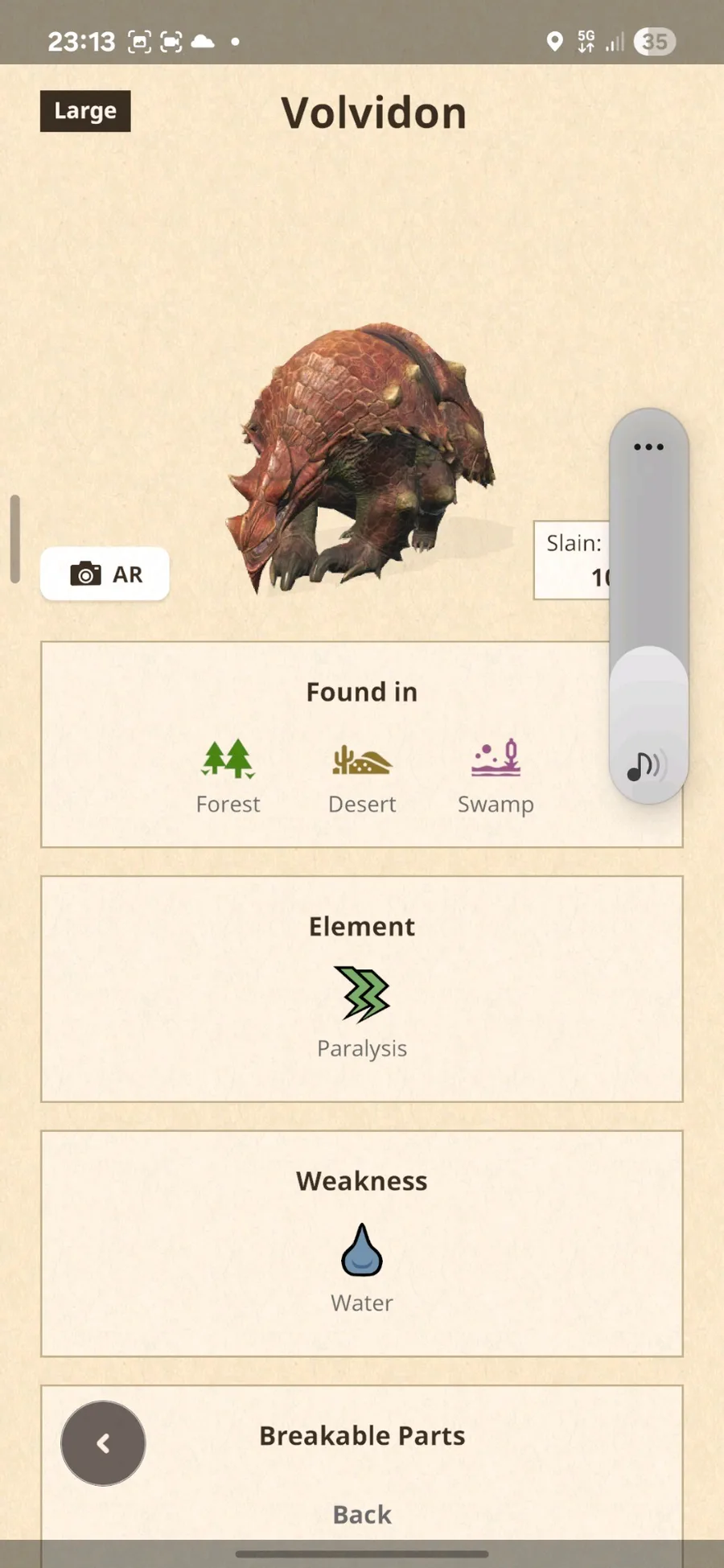Go back with round chevron button
724x1568 pixels.
pos(103,1443)
